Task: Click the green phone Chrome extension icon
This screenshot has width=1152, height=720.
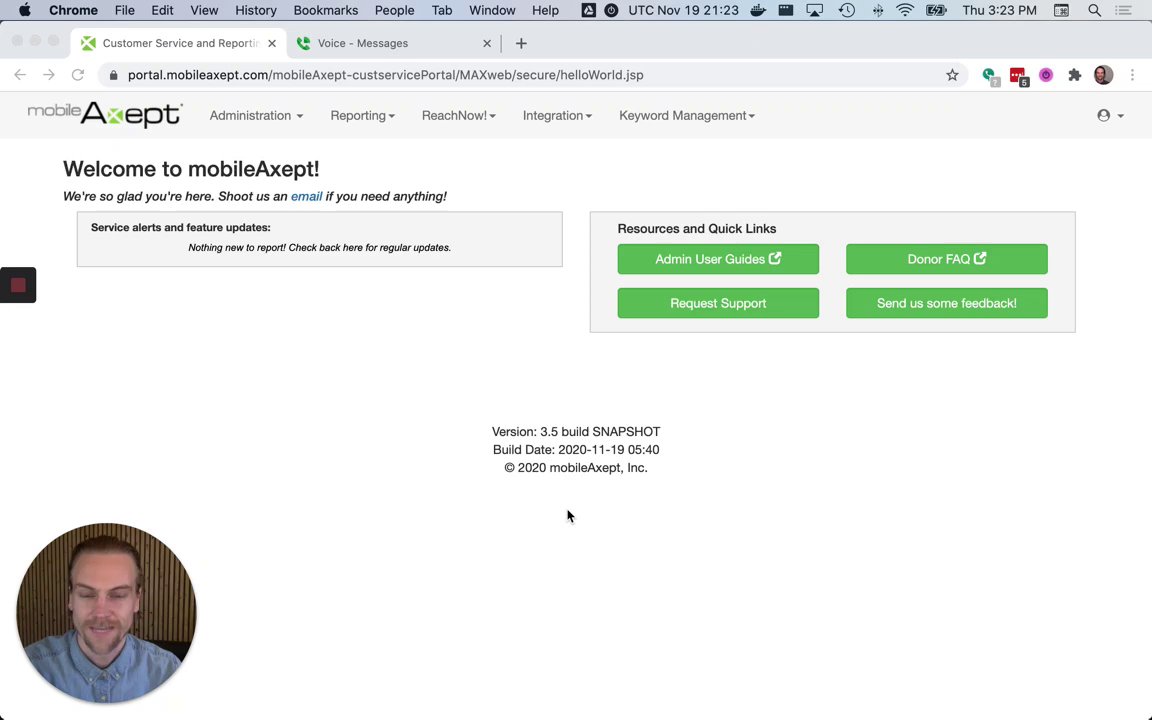Action: click(x=990, y=75)
